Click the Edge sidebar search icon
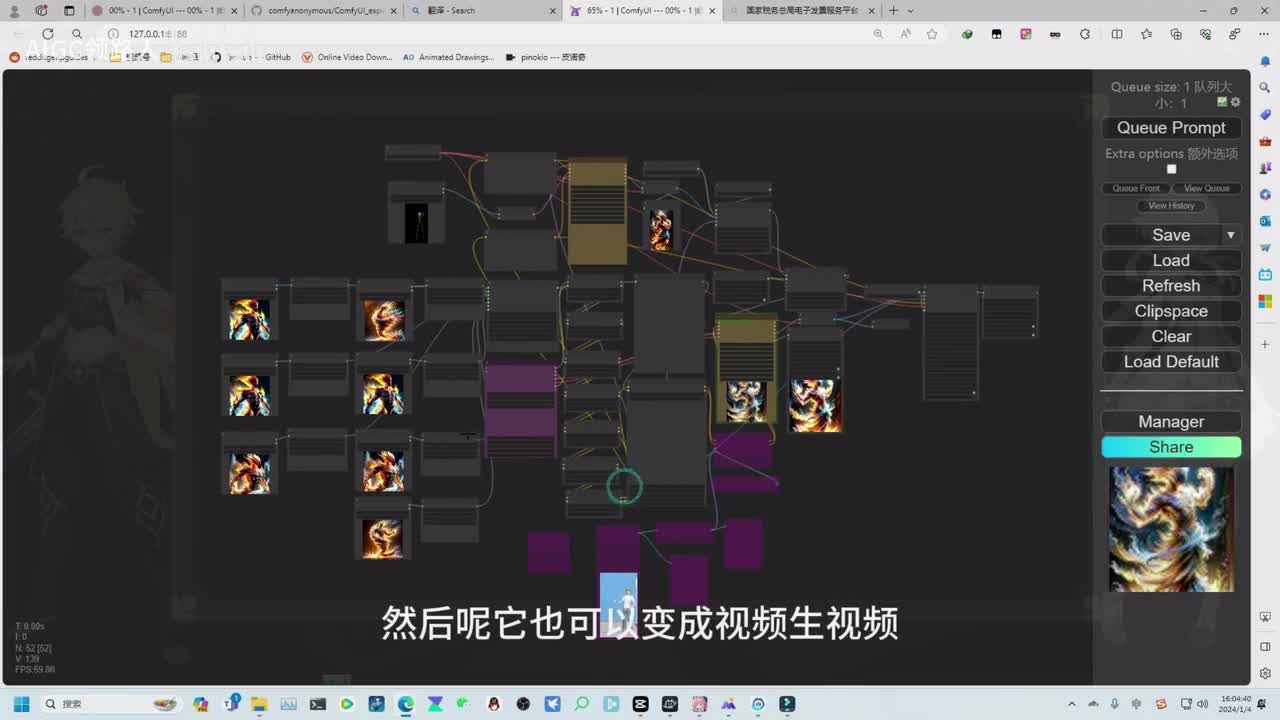This screenshot has height=720, width=1280. pyautogui.click(x=1265, y=88)
